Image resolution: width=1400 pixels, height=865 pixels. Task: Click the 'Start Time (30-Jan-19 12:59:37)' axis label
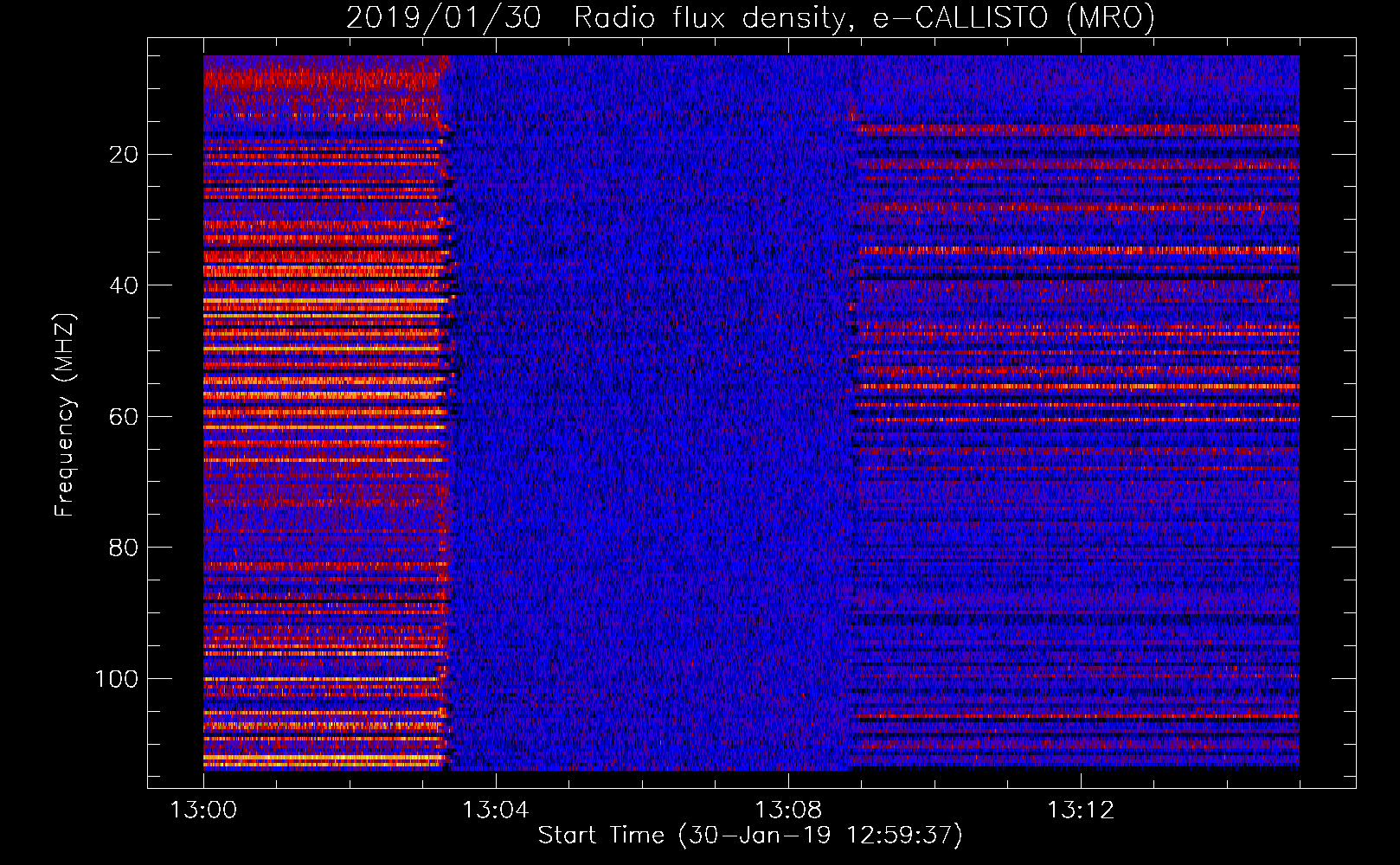coord(750,836)
